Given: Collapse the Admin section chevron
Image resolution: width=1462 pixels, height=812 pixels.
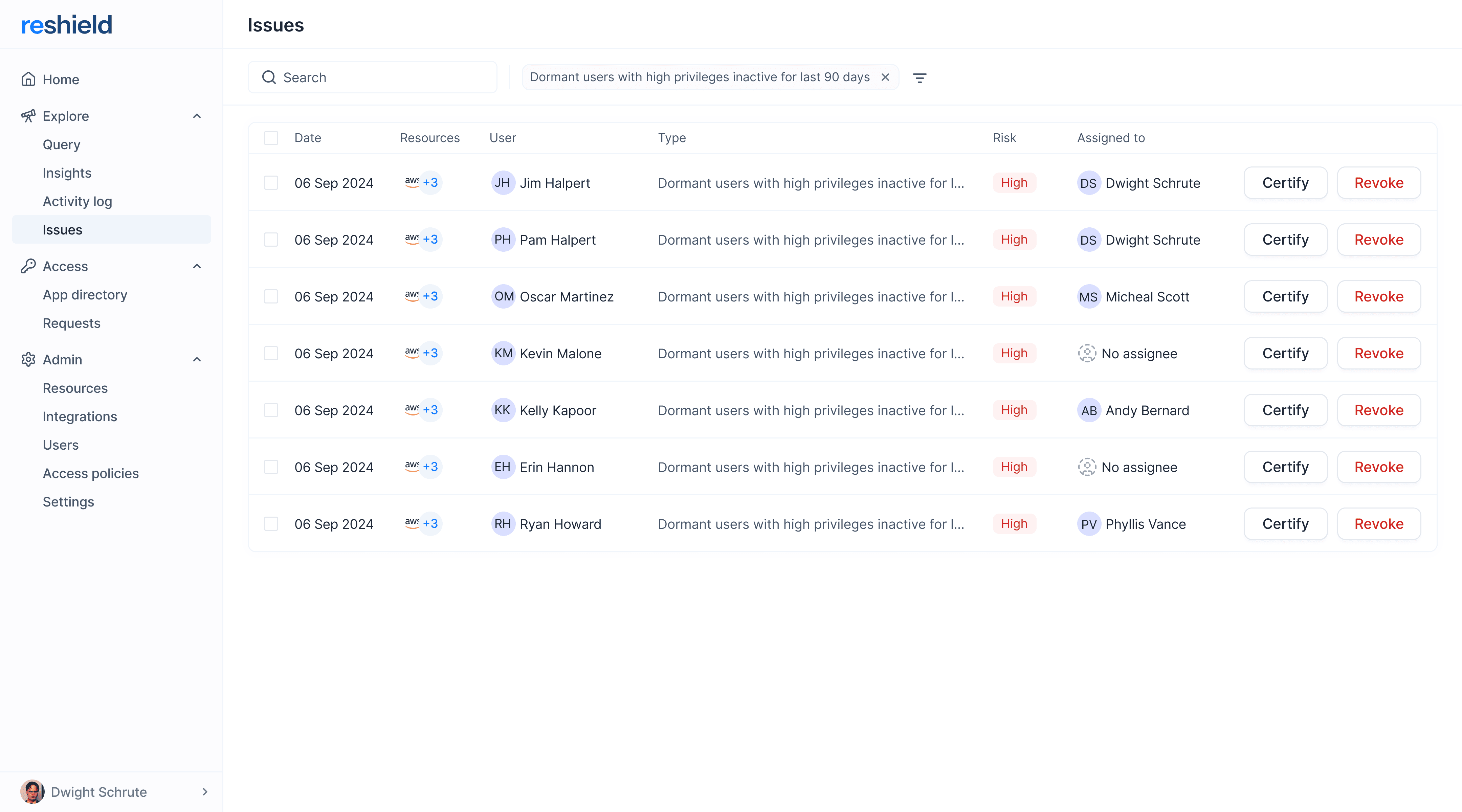Looking at the screenshot, I should click(x=197, y=360).
